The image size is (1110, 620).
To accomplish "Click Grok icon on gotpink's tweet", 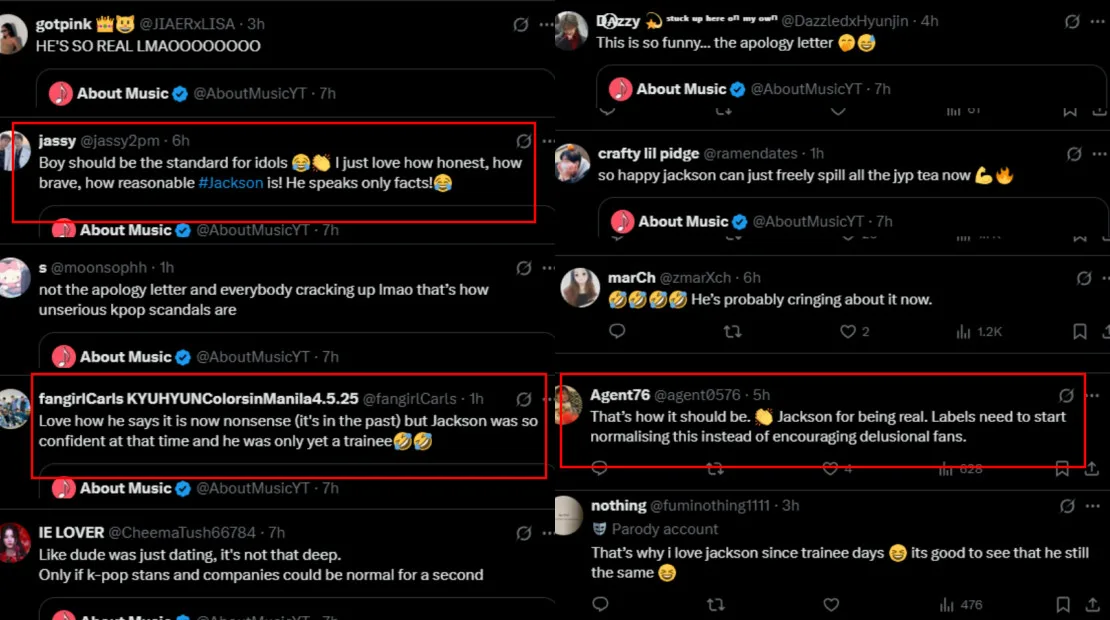I will click(x=521, y=24).
